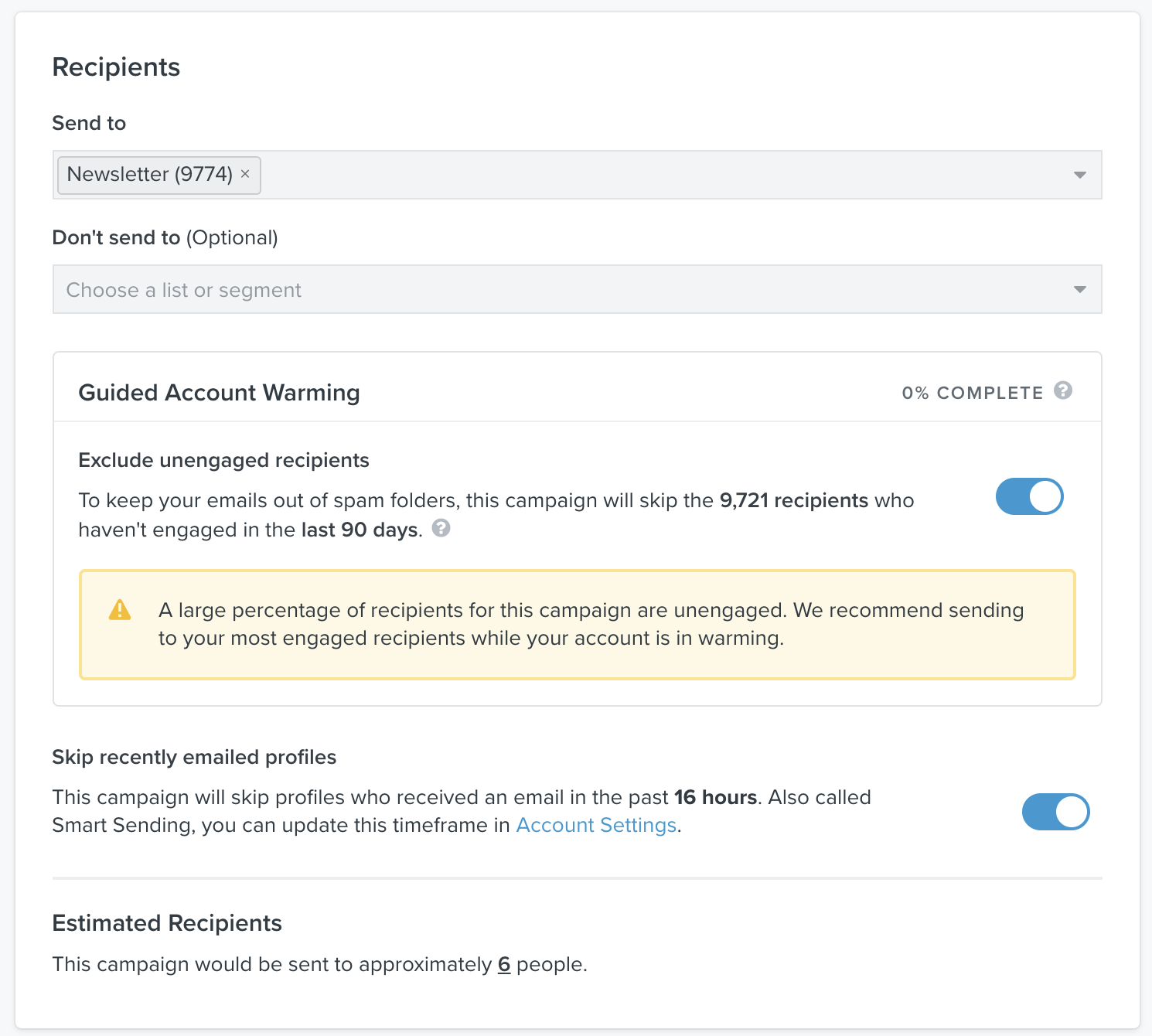Click help icon after 'last 90 days'
1152x1036 pixels.
click(x=441, y=528)
